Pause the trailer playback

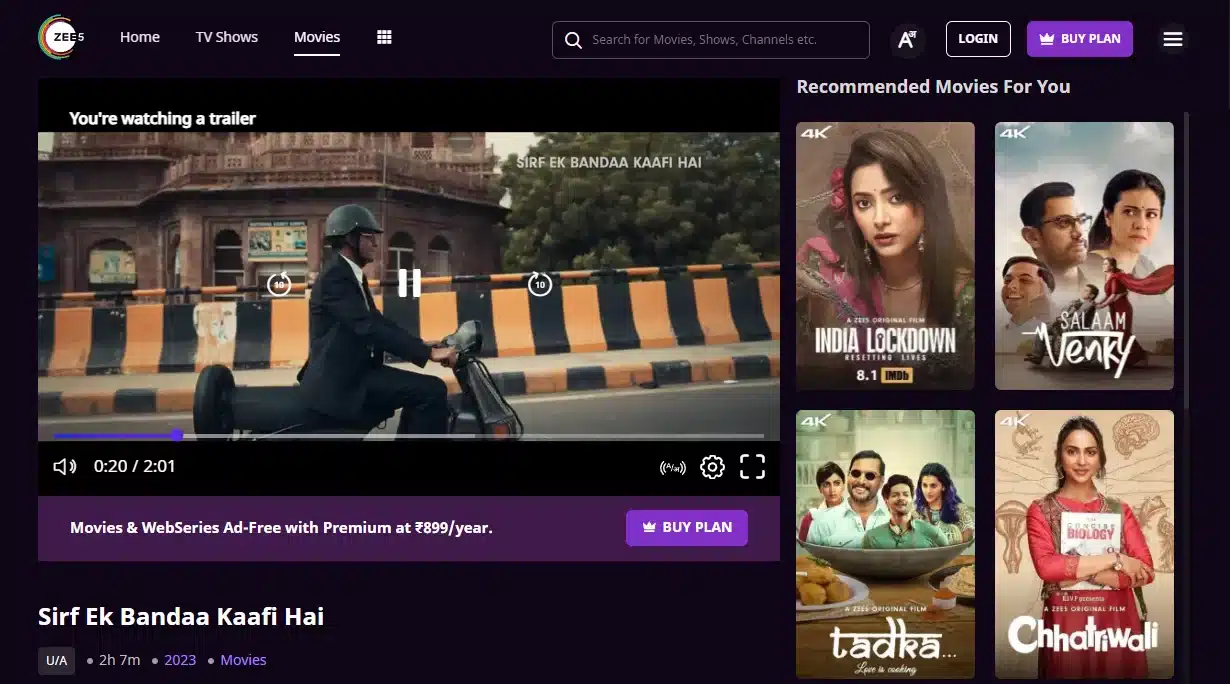[x=409, y=283]
